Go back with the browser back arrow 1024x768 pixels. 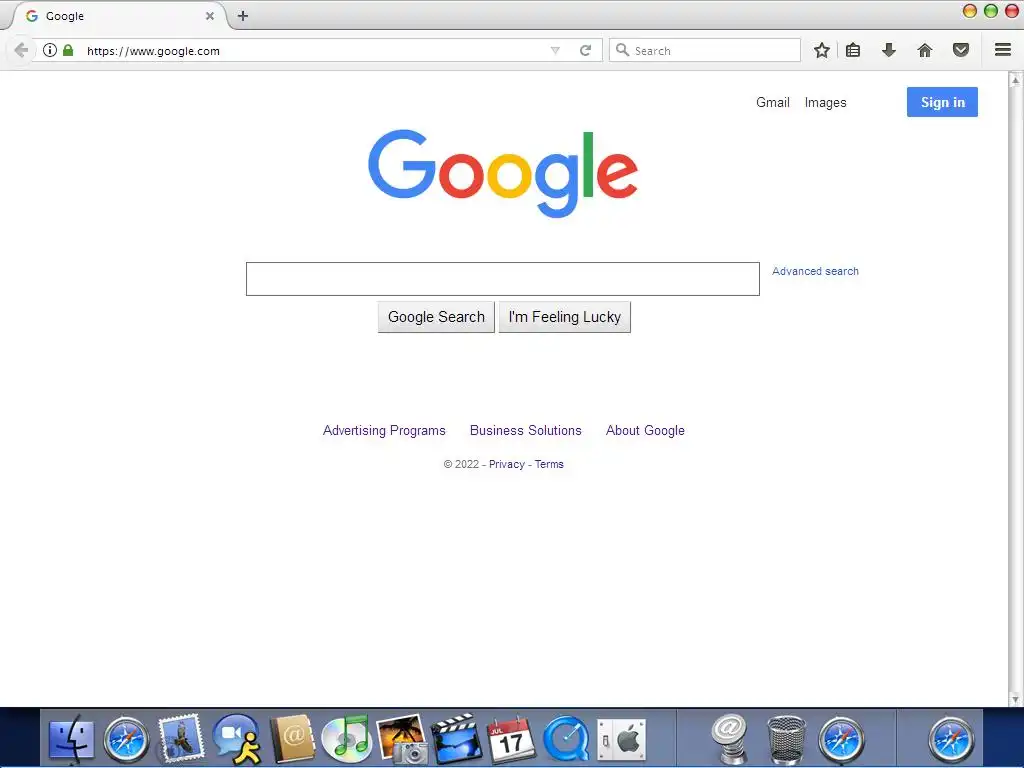click(21, 50)
